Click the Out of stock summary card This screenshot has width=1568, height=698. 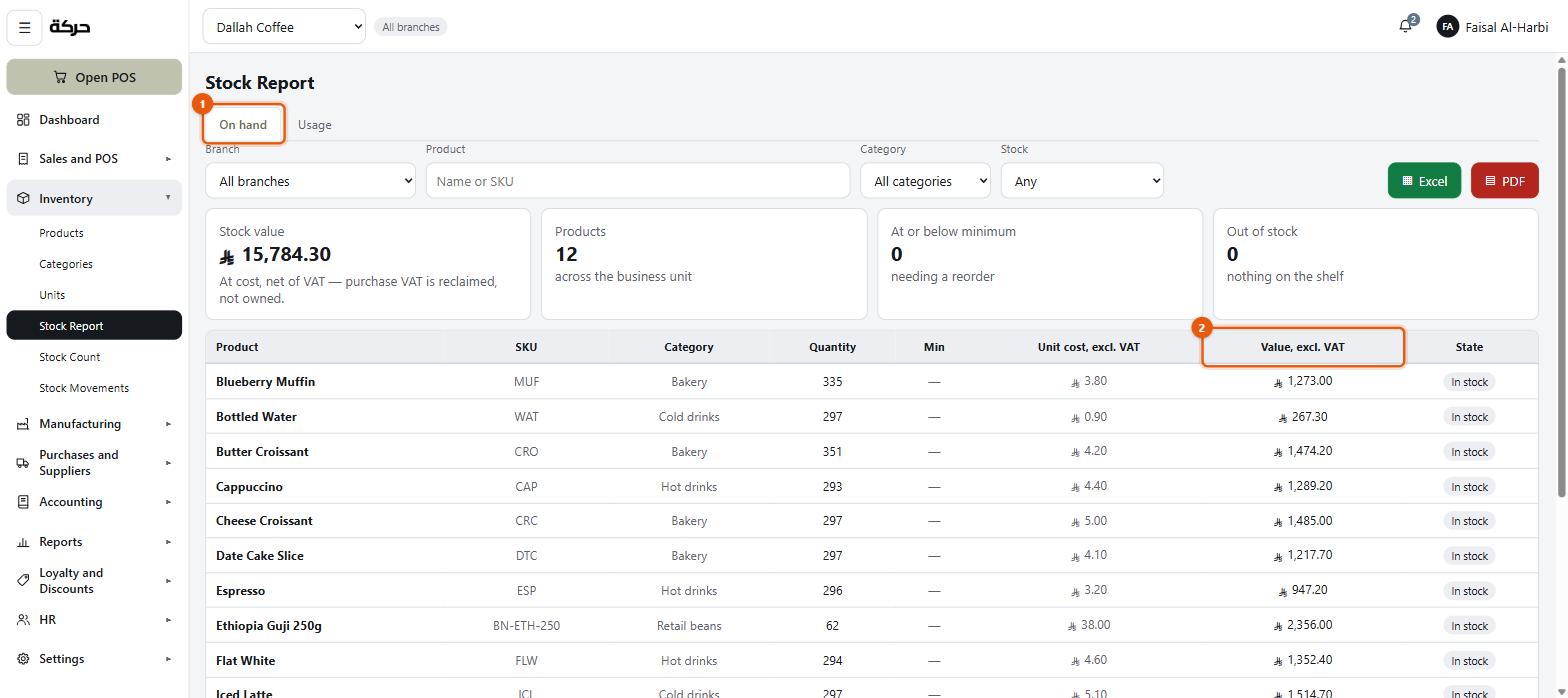(1375, 264)
